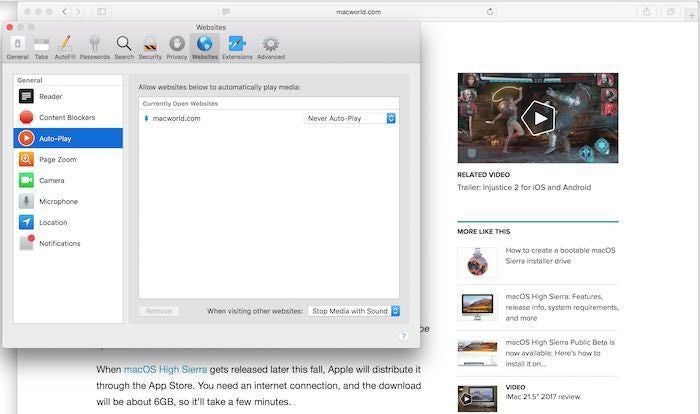Open the Privacy preferences pane
Image resolution: width=700 pixels, height=414 pixels.
[177, 48]
